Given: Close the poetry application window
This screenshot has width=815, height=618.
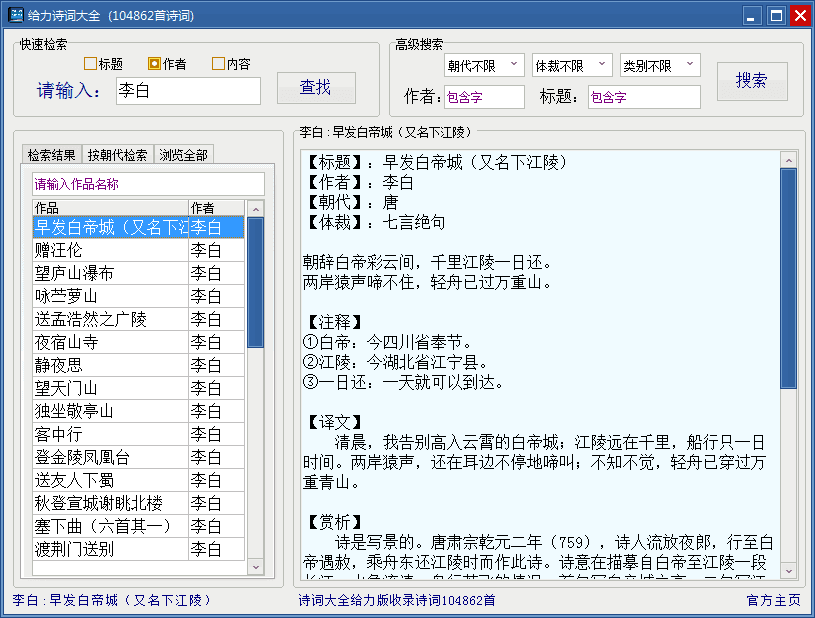Looking at the screenshot, I should click(800, 15).
